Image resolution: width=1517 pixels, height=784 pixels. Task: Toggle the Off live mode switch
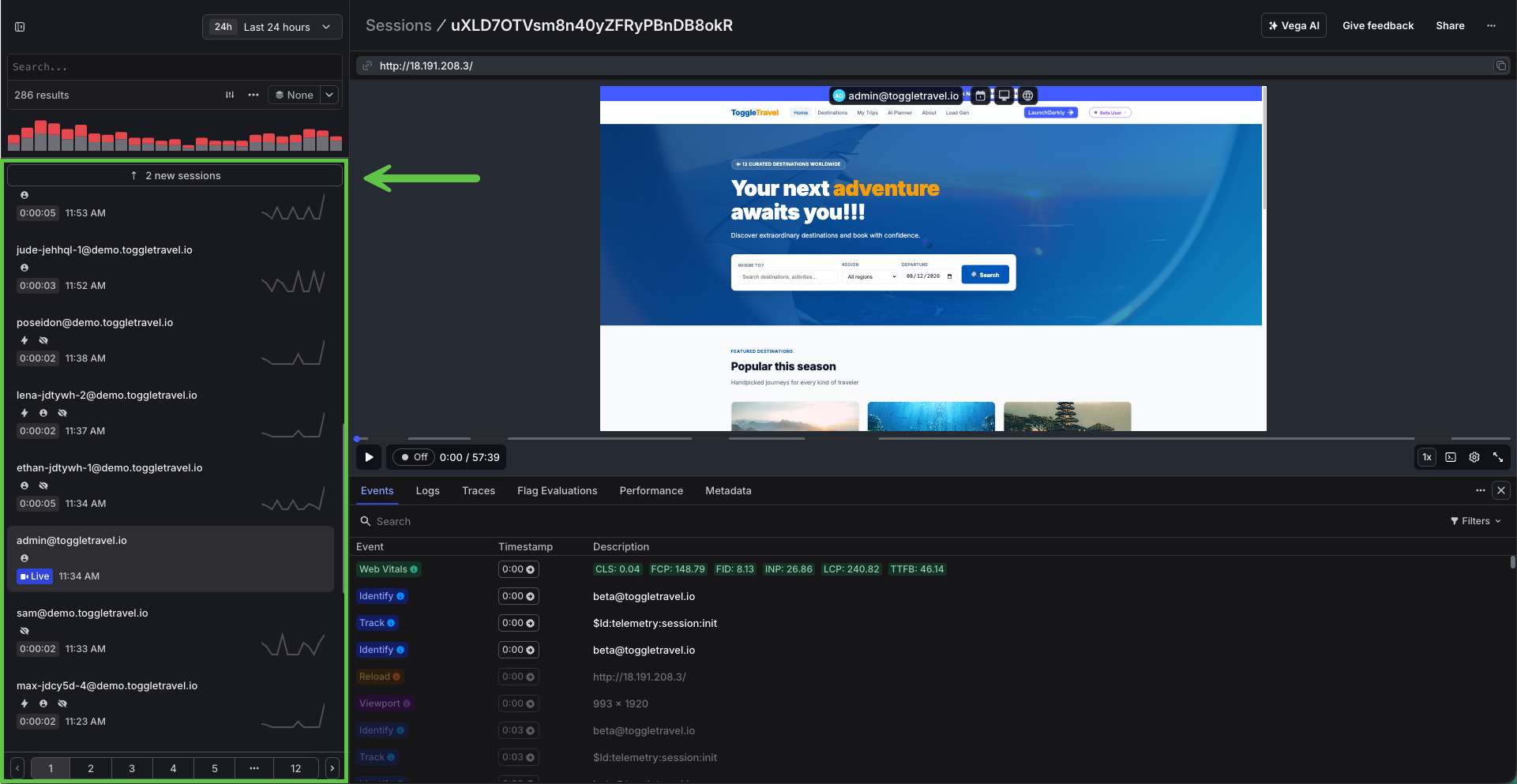(414, 457)
